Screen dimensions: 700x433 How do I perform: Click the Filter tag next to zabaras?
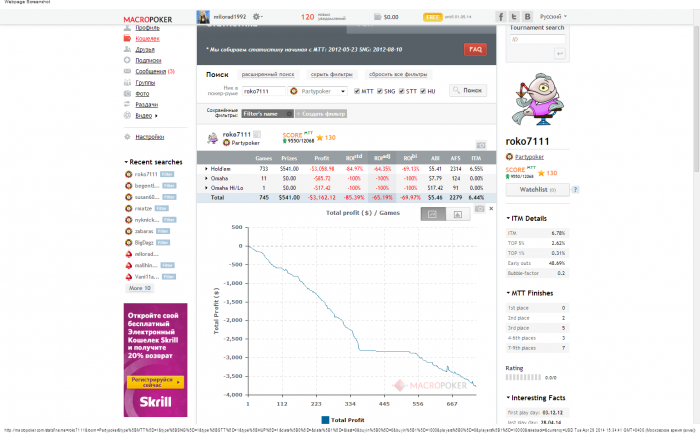pos(163,231)
